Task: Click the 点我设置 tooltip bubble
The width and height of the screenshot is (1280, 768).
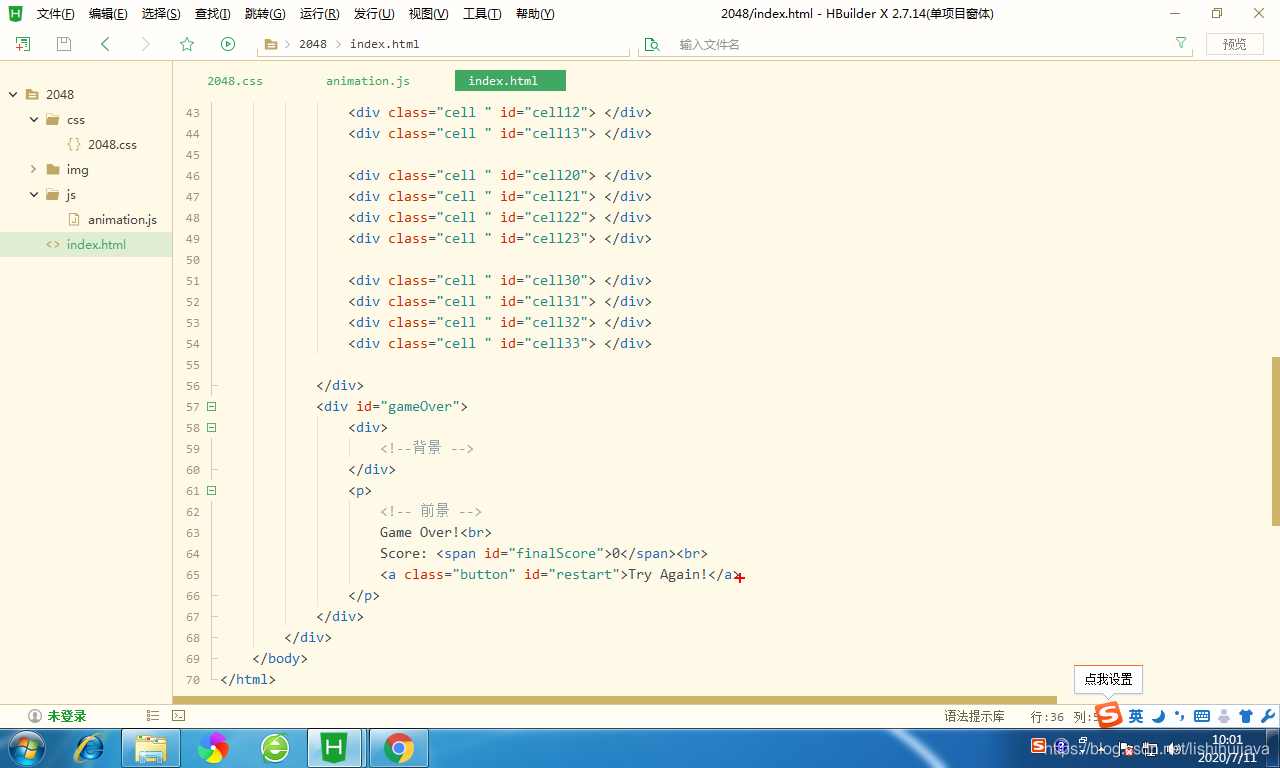Action: point(1108,679)
